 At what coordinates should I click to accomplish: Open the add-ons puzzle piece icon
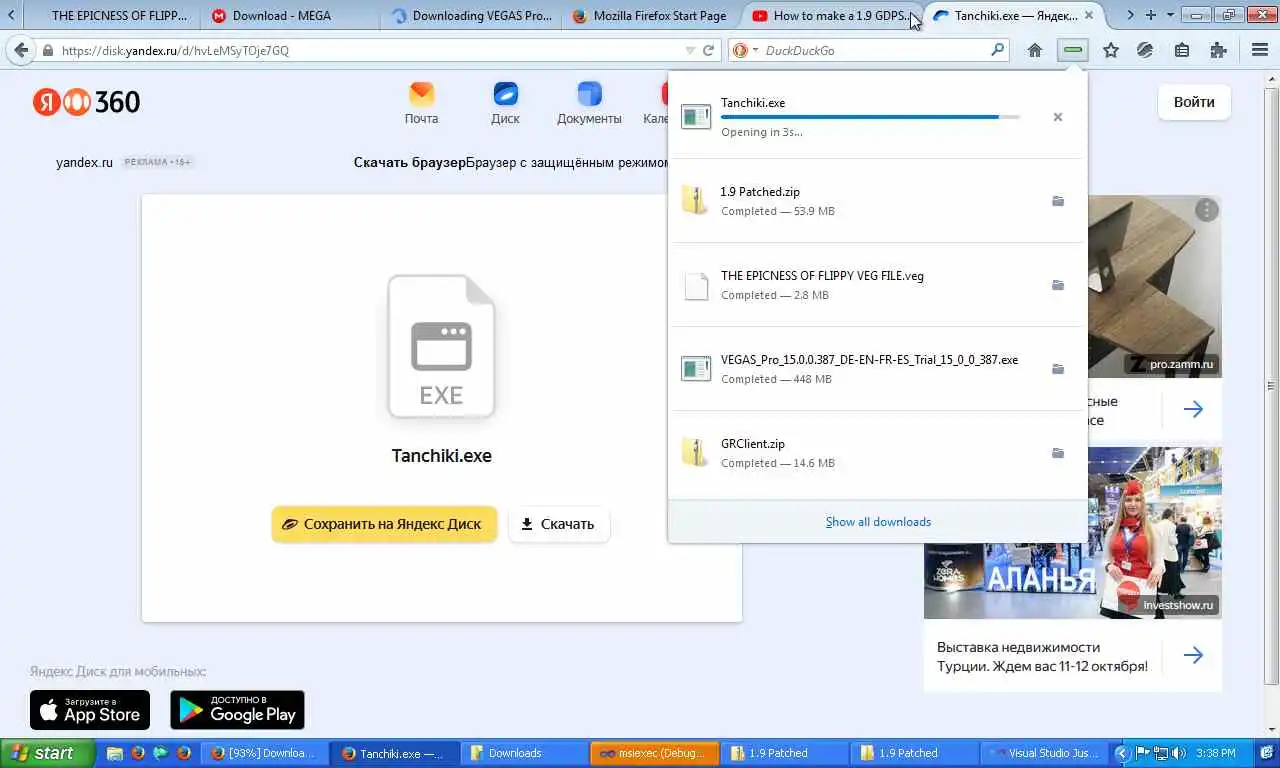[x=1218, y=50]
